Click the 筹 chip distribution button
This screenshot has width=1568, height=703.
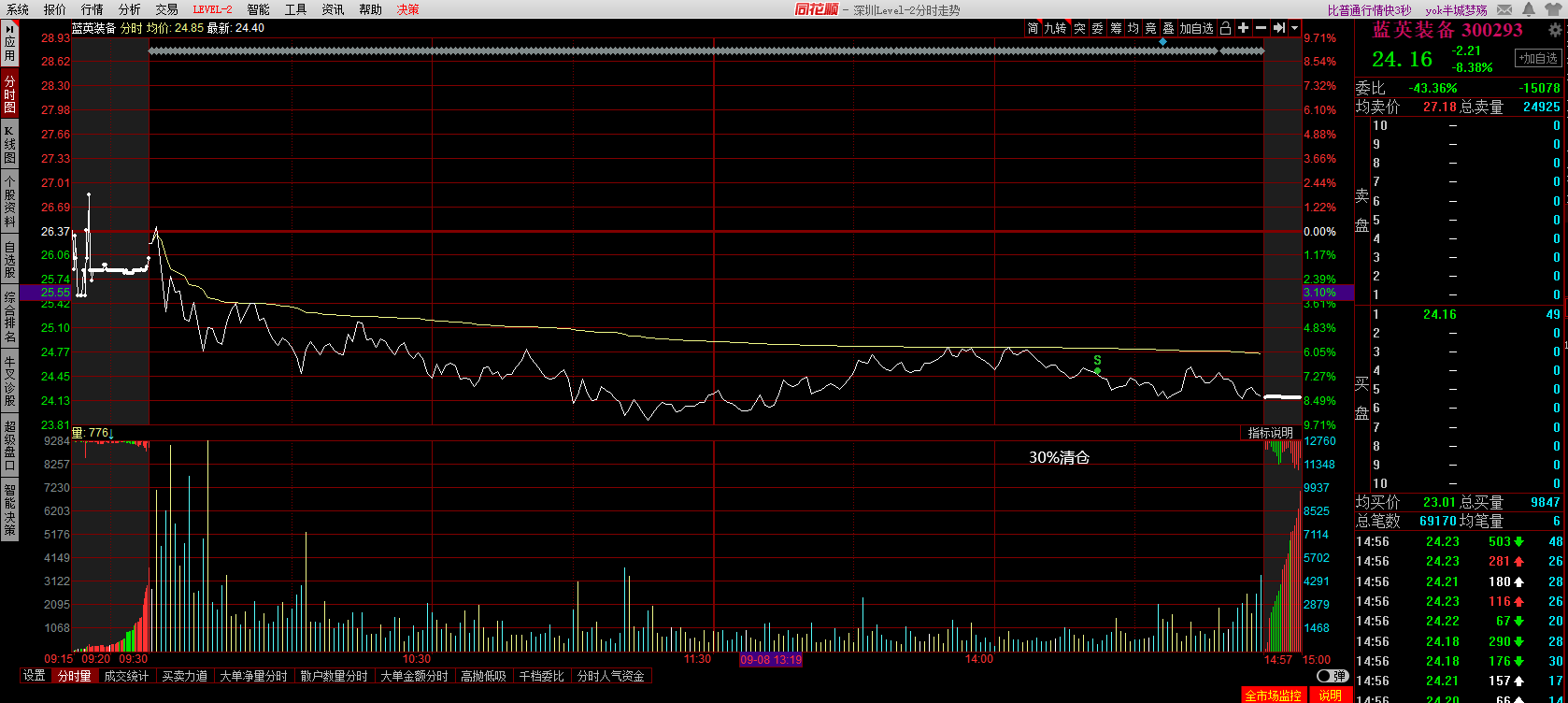[1116, 28]
